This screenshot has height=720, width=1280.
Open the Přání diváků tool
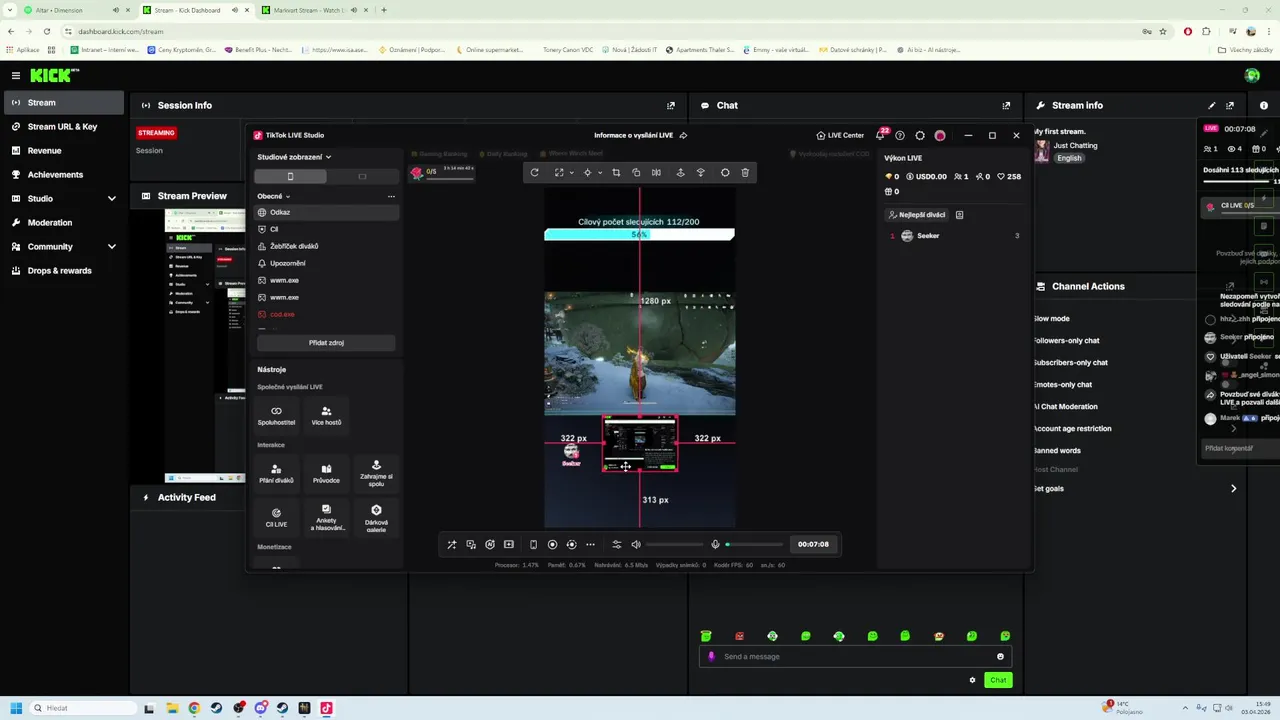coord(276,473)
